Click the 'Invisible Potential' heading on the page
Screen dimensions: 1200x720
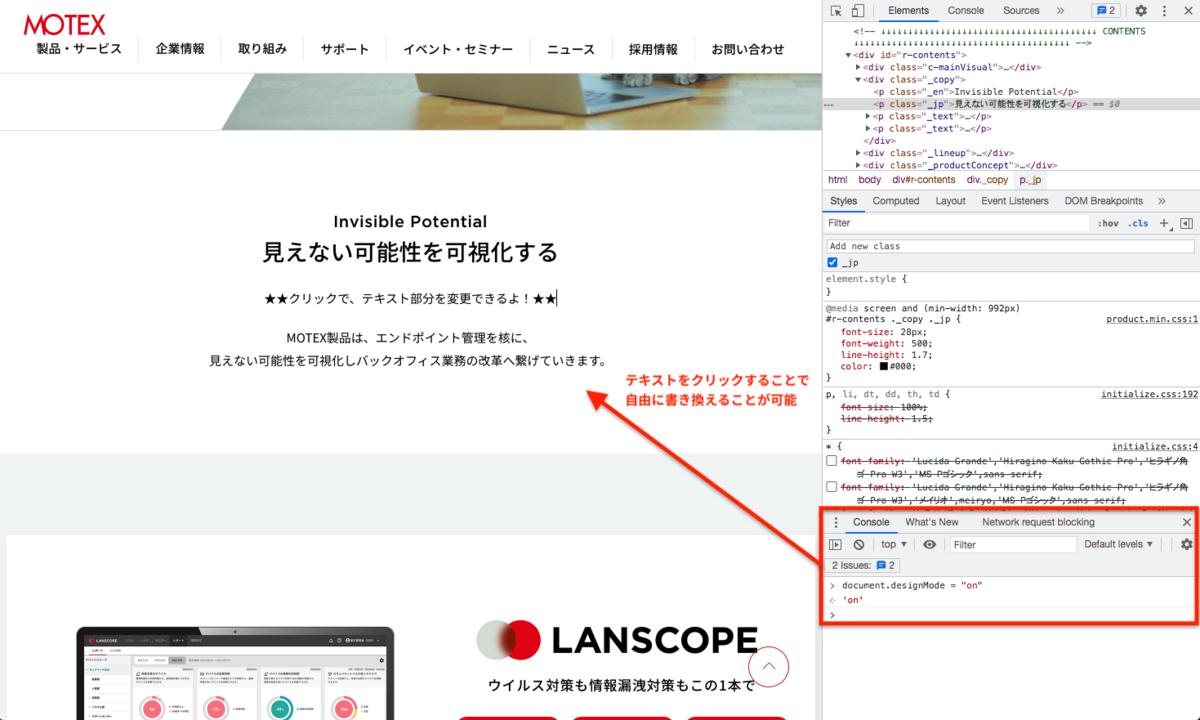click(410, 221)
